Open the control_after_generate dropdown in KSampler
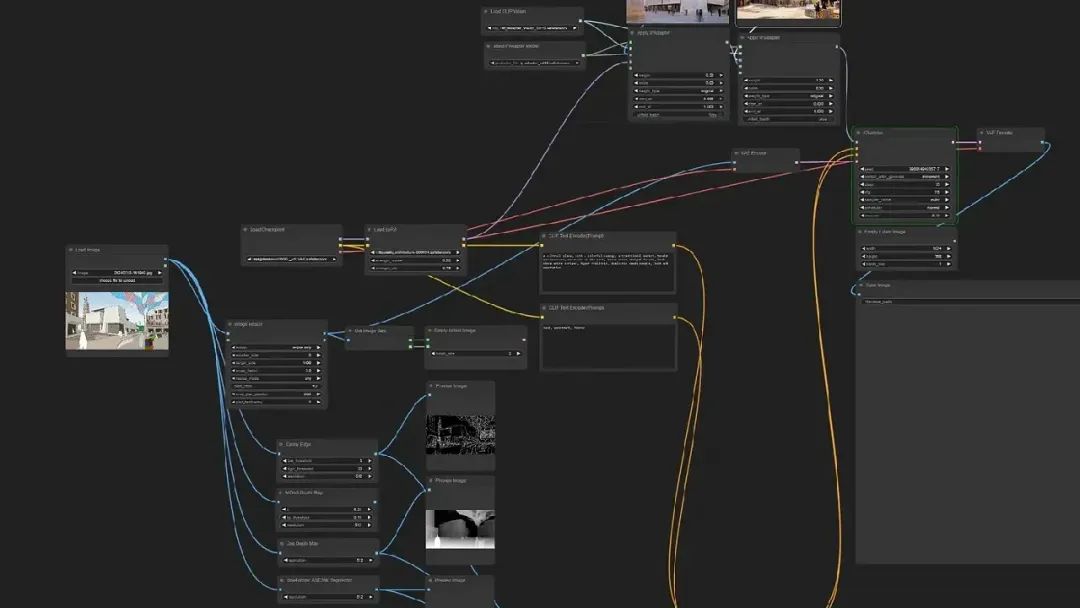This screenshot has width=1080, height=608. click(x=904, y=176)
